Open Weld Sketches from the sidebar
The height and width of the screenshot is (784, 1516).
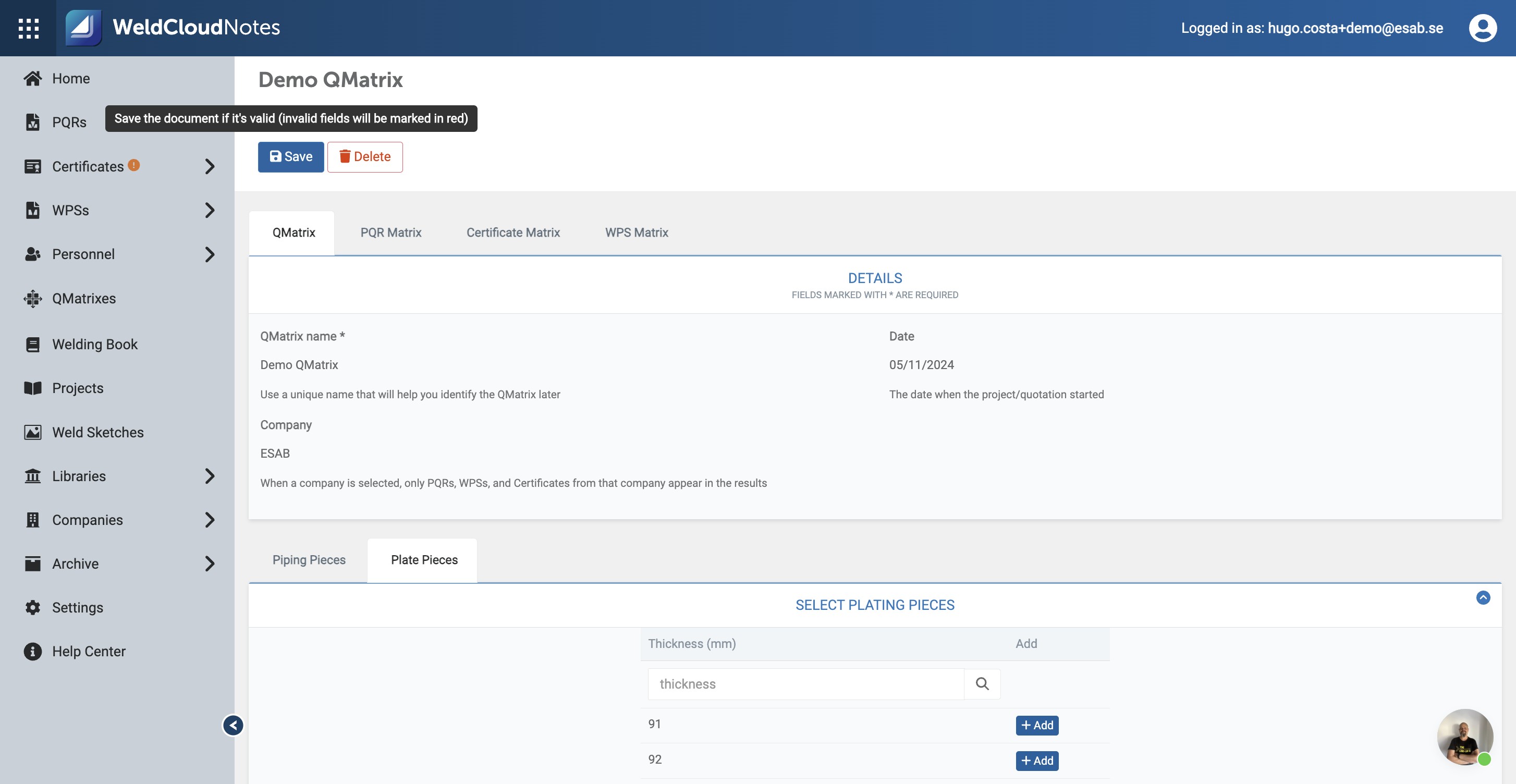pyautogui.click(x=97, y=433)
